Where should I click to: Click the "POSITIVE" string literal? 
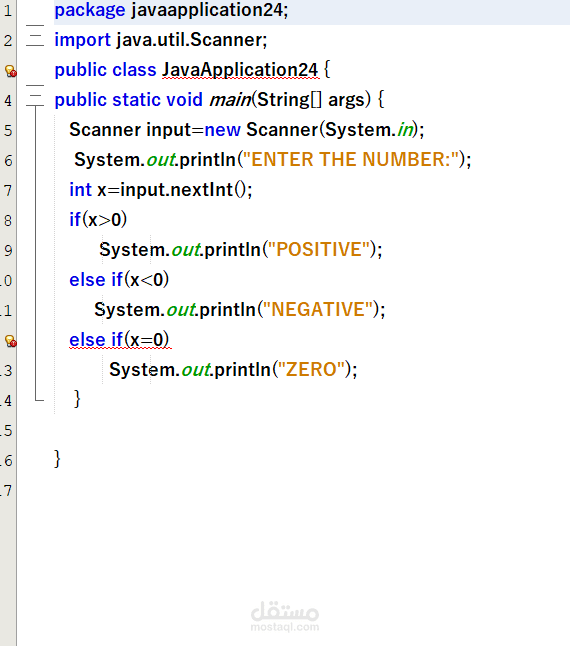point(319,250)
